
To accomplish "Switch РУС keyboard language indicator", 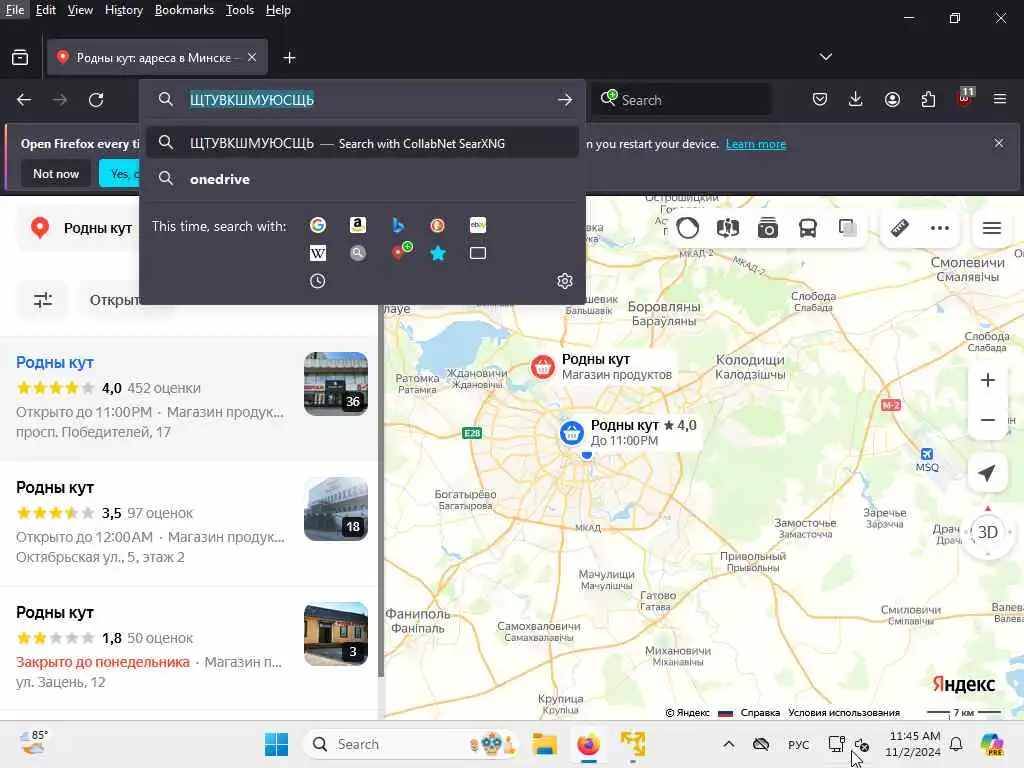I will (x=798, y=744).
